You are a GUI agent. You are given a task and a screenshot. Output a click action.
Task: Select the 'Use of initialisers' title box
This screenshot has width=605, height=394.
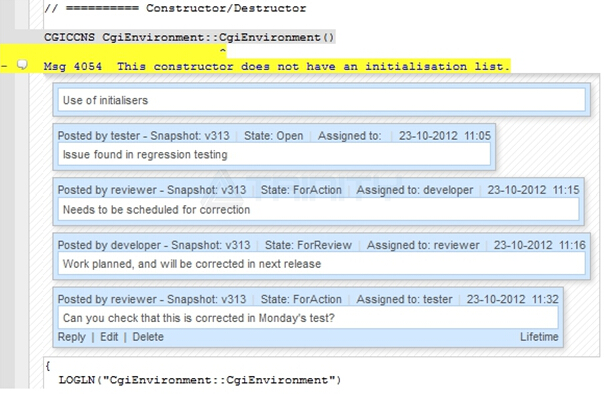click(x=321, y=100)
